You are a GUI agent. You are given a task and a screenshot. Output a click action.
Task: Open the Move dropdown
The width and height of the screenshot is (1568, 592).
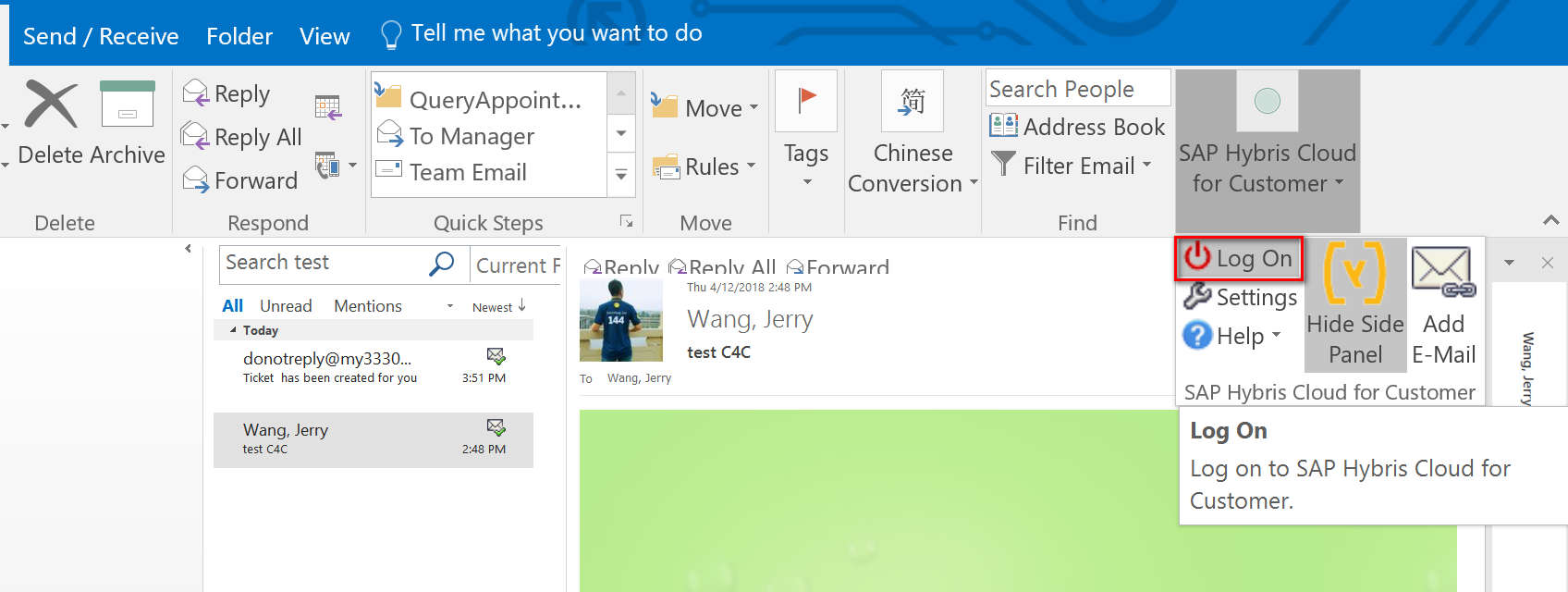pyautogui.click(x=704, y=107)
